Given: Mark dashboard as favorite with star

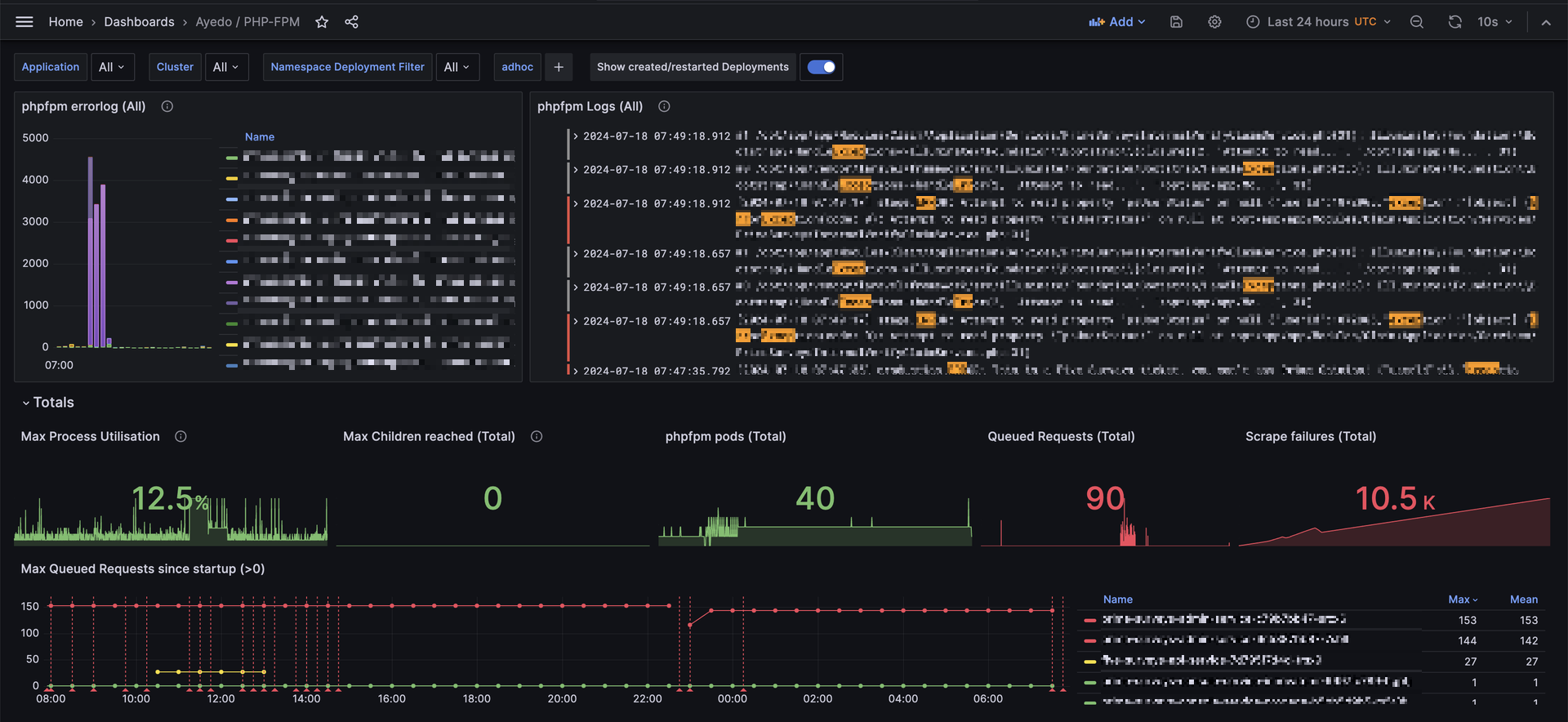Looking at the screenshot, I should click(x=322, y=22).
